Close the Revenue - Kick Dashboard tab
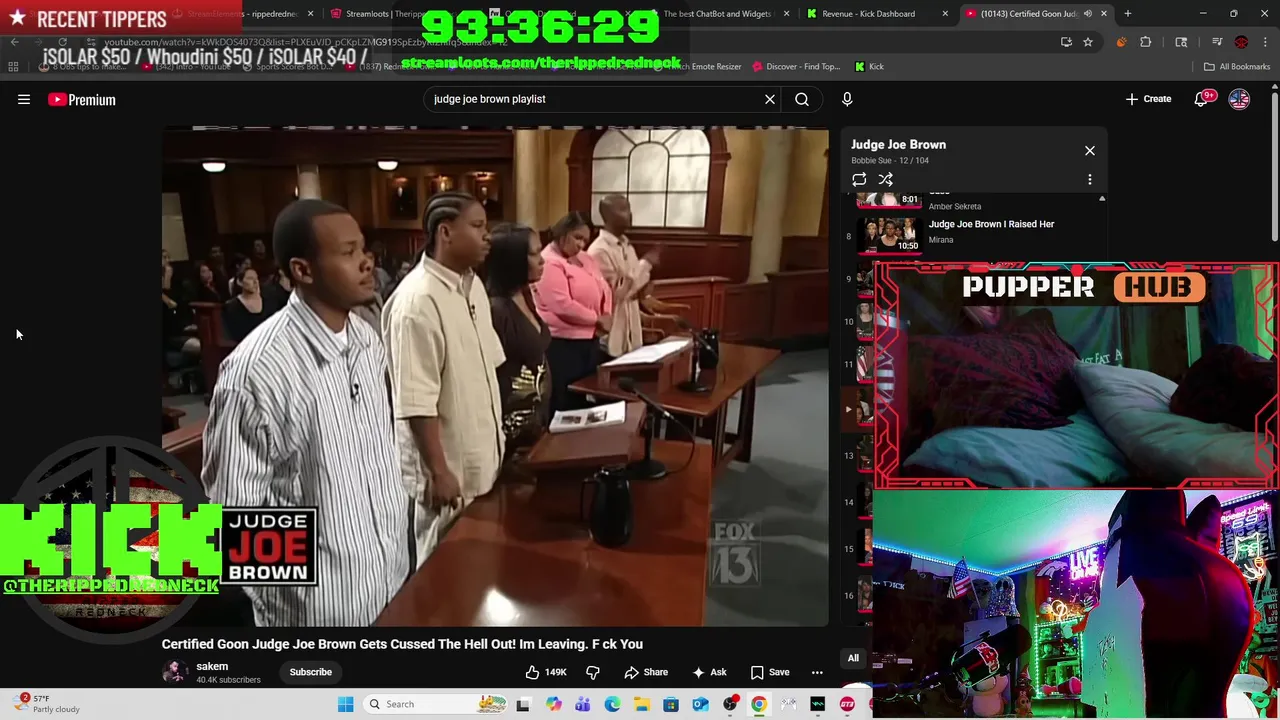 click(945, 14)
